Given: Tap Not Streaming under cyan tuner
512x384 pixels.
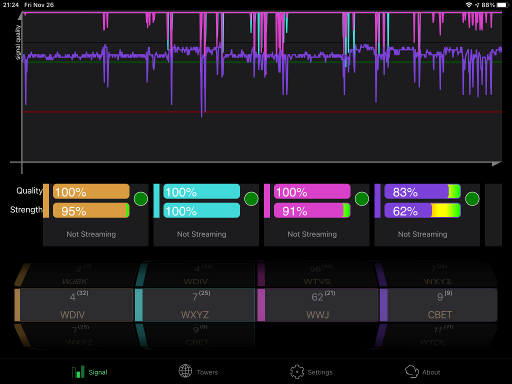Looking at the screenshot, I should [x=202, y=234].
